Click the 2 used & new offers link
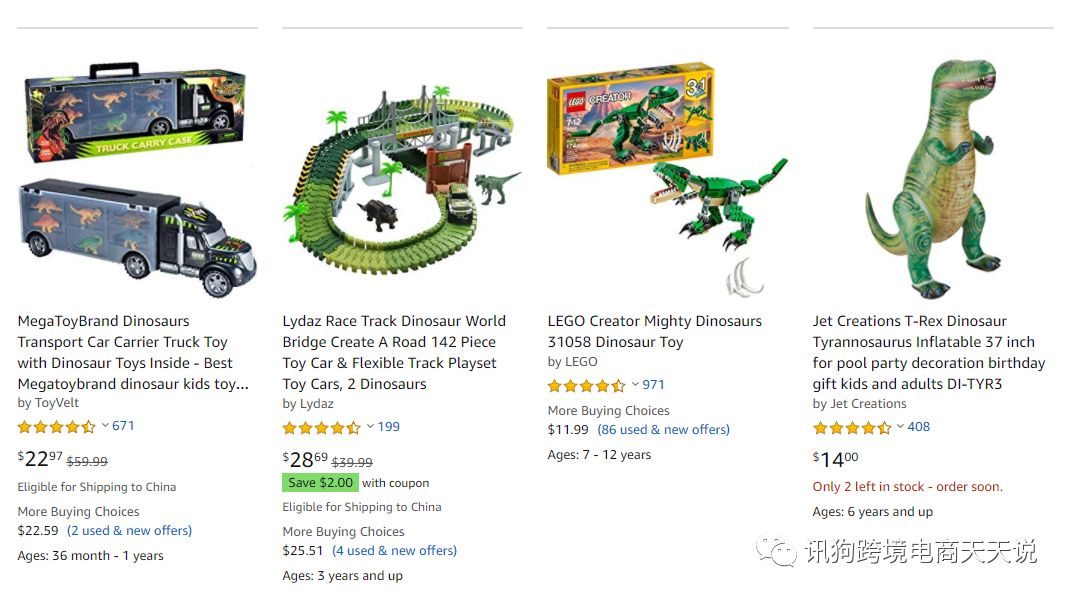The height and width of the screenshot is (598, 1072). click(129, 531)
